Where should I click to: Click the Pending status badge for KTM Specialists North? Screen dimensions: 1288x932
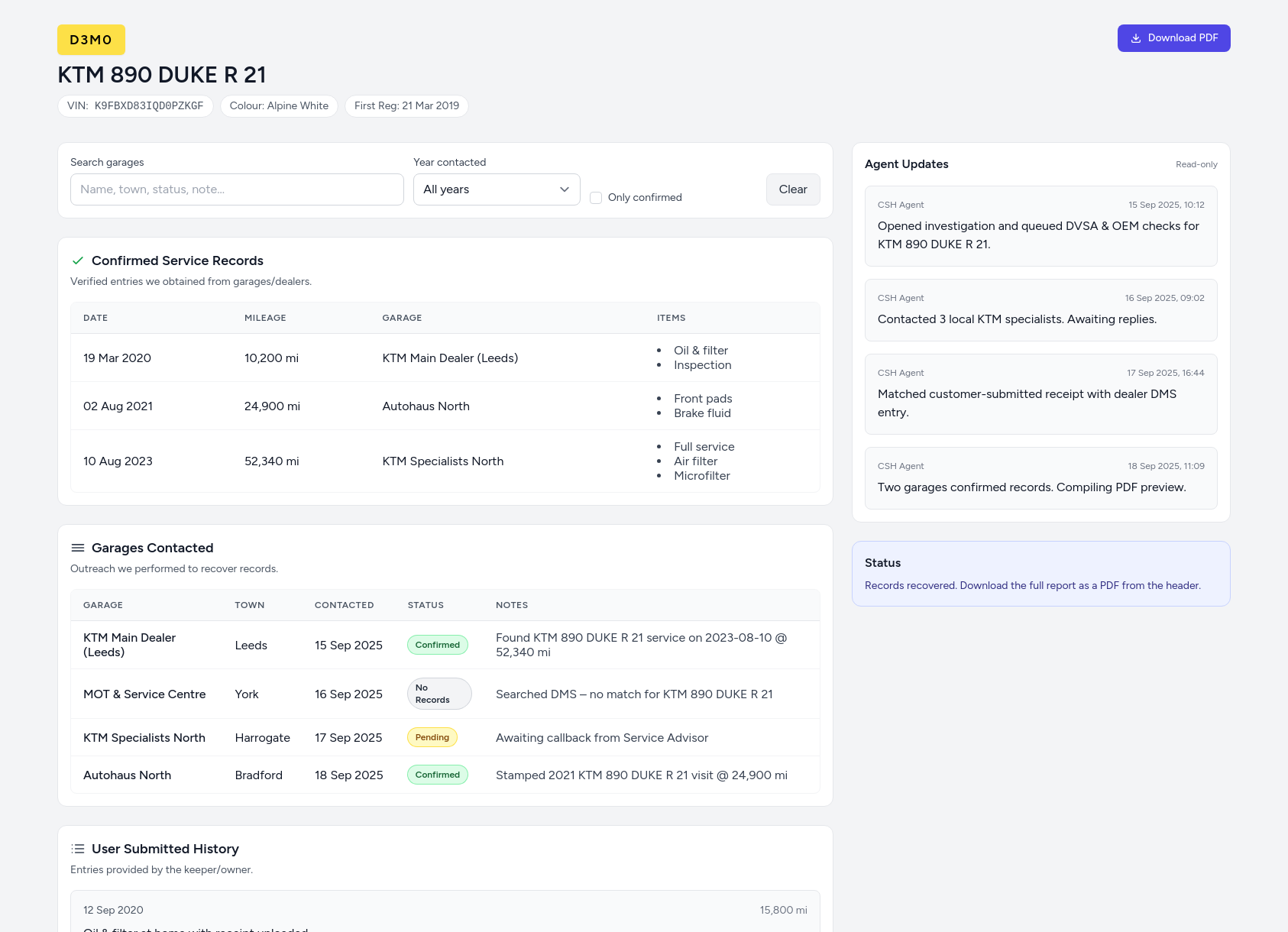click(x=432, y=737)
